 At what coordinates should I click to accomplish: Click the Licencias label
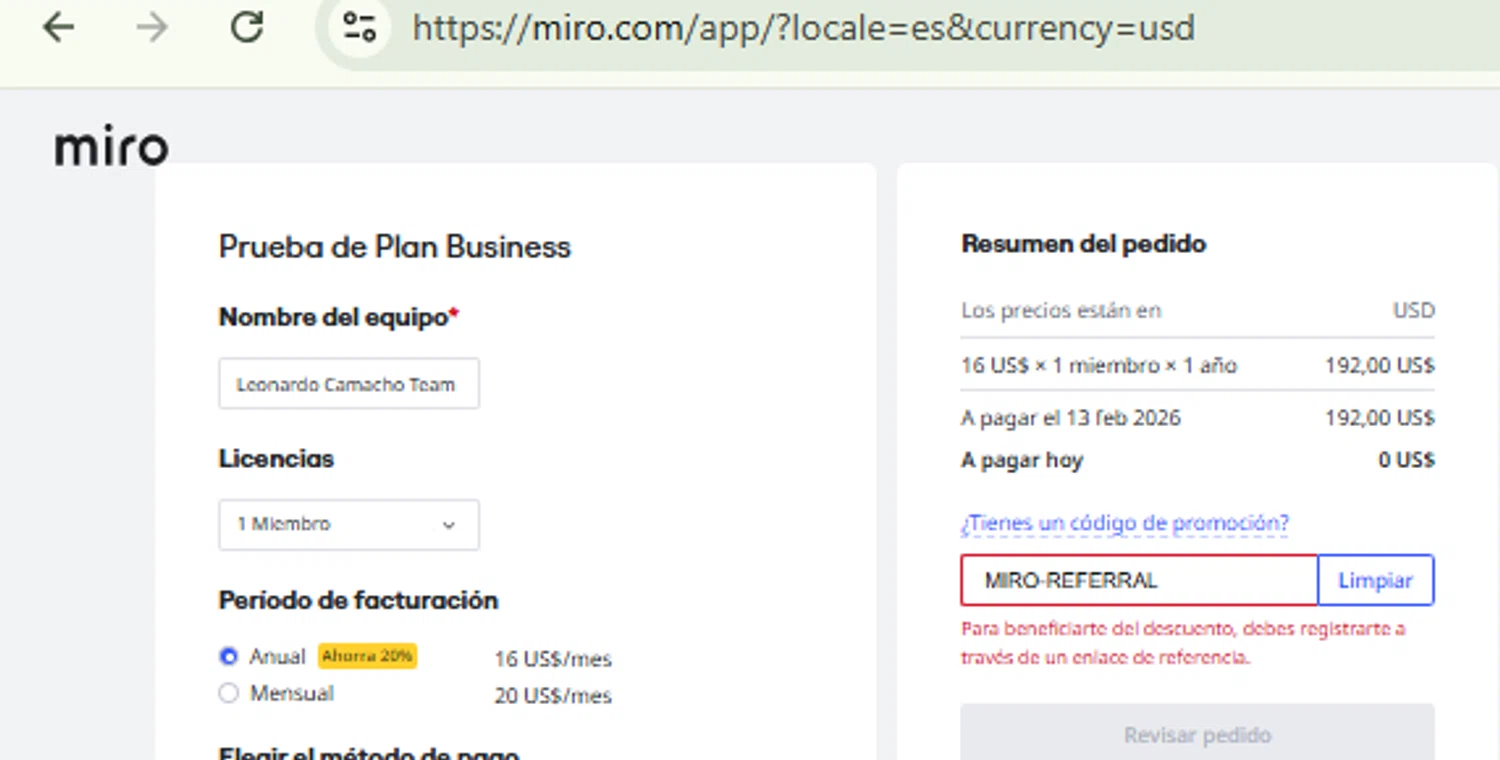click(x=276, y=458)
